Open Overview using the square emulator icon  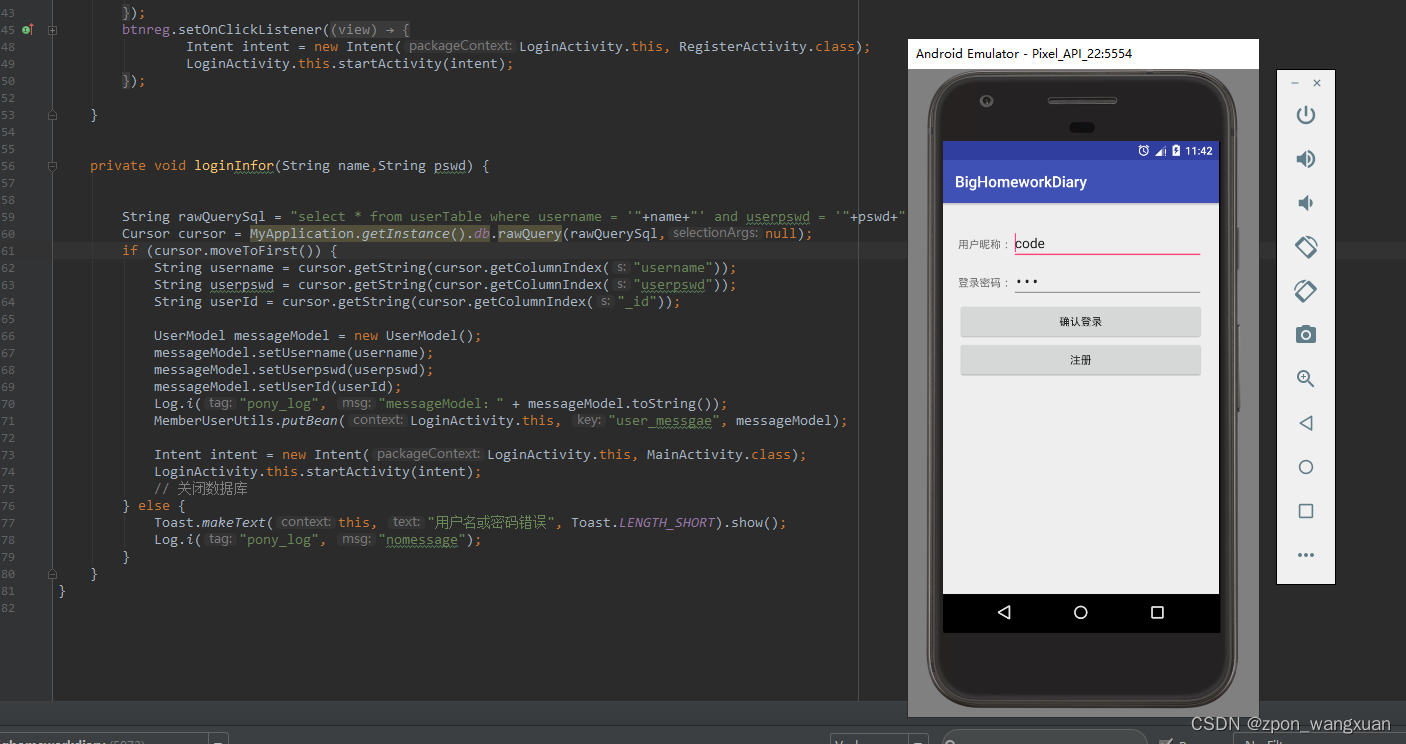point(1305,511)
